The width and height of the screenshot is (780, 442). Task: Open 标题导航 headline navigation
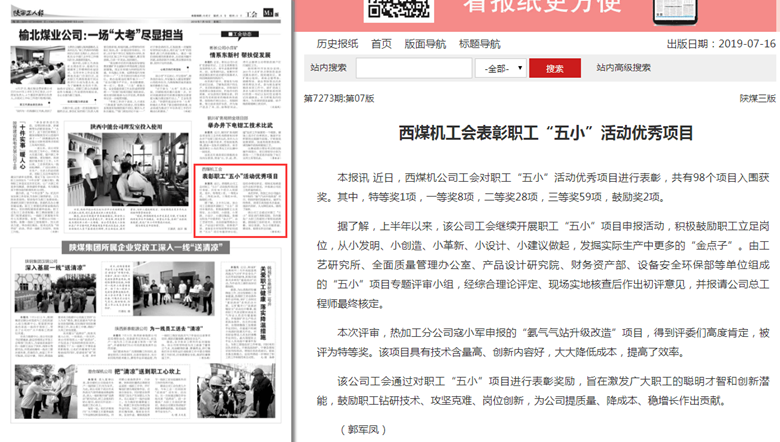pos(479,44)
